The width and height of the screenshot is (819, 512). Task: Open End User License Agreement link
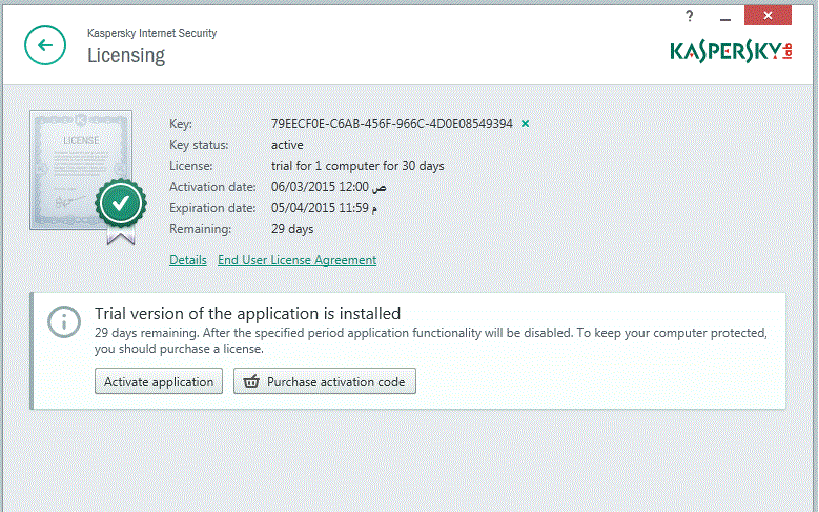pos(297,260)
